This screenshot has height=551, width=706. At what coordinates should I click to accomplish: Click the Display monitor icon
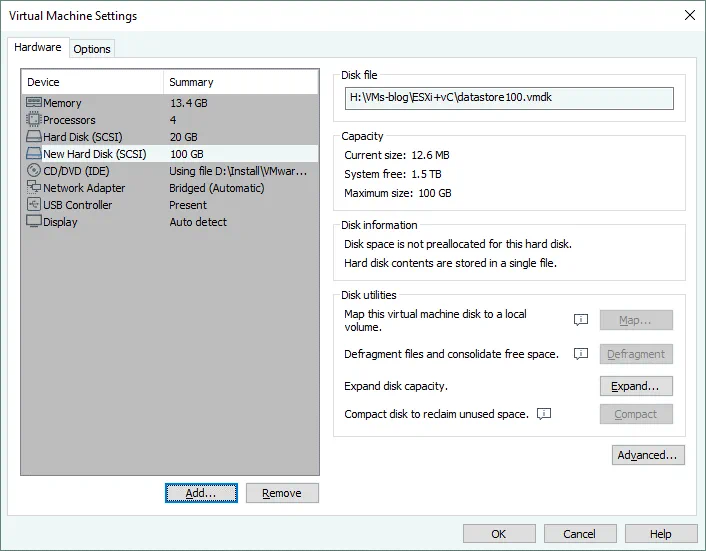[x=33, y=222]
